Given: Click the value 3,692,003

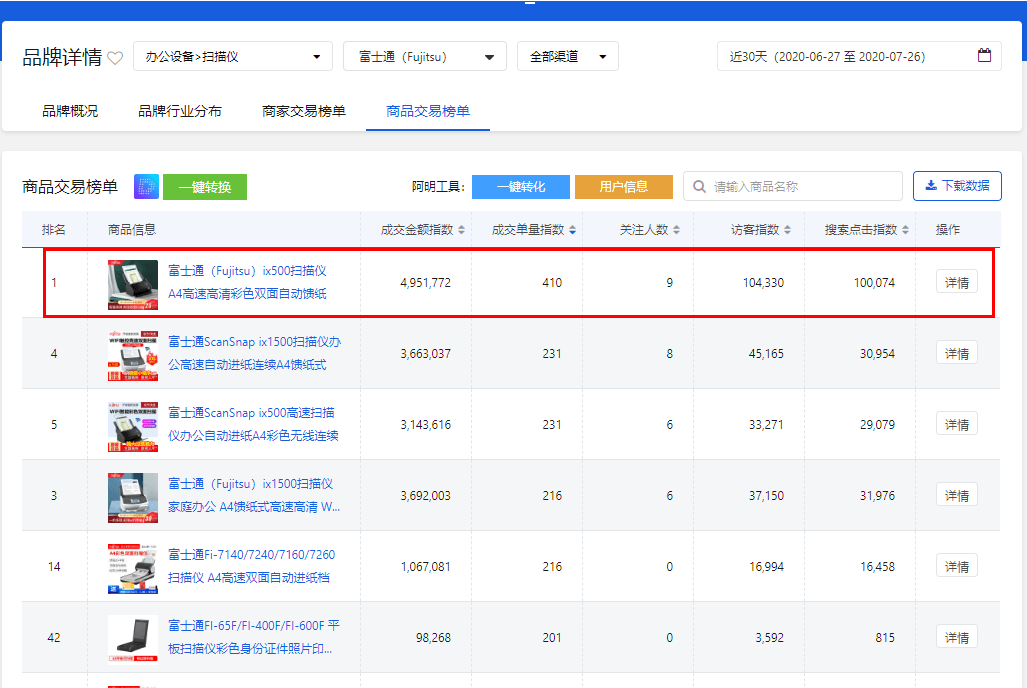Looking at the screenshot, I should pos(426,496).
